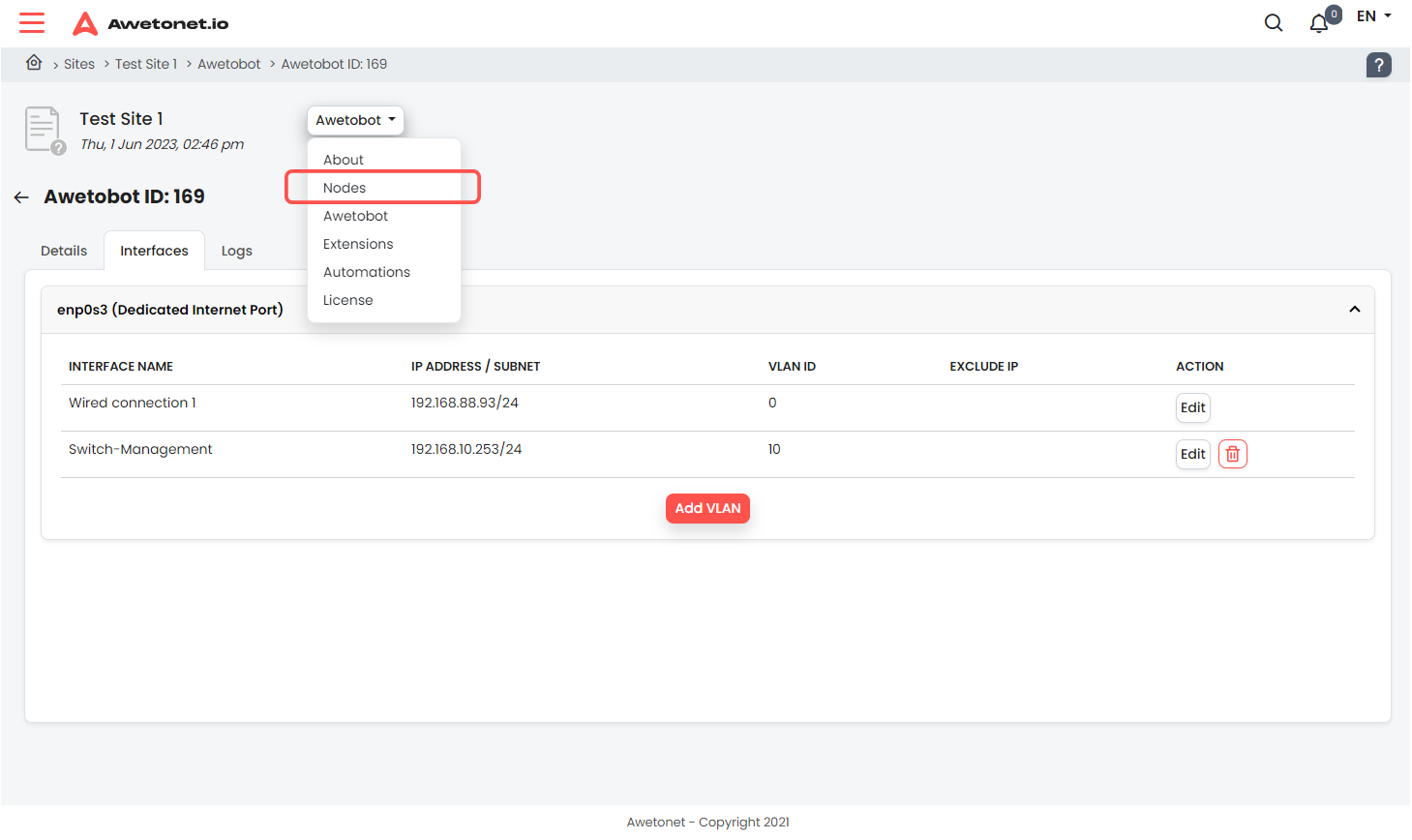
Task: Select Awetobot from the dropdown menu
Action: (x=384, y=216)
